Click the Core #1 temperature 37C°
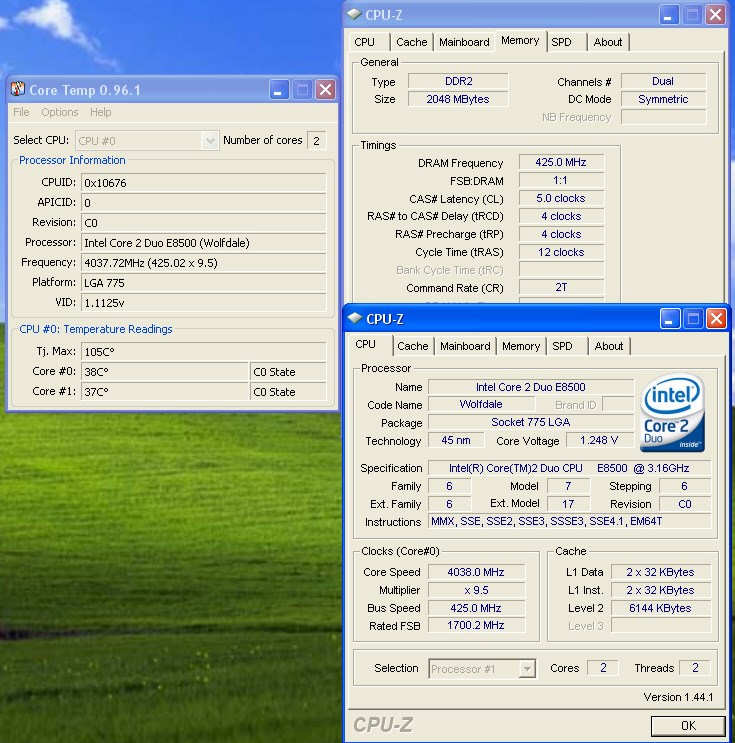 [165, 391]
